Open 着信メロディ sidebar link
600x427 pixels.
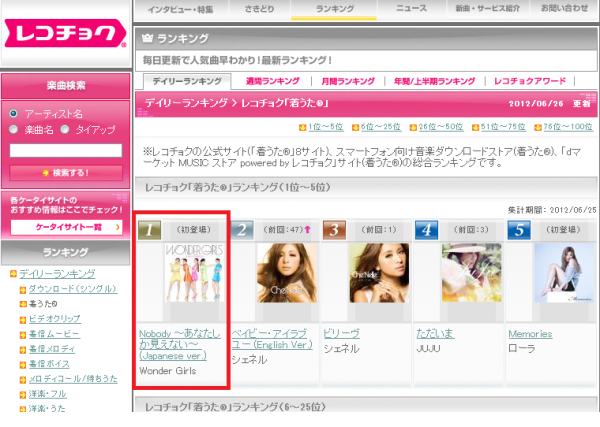[52, 349]
